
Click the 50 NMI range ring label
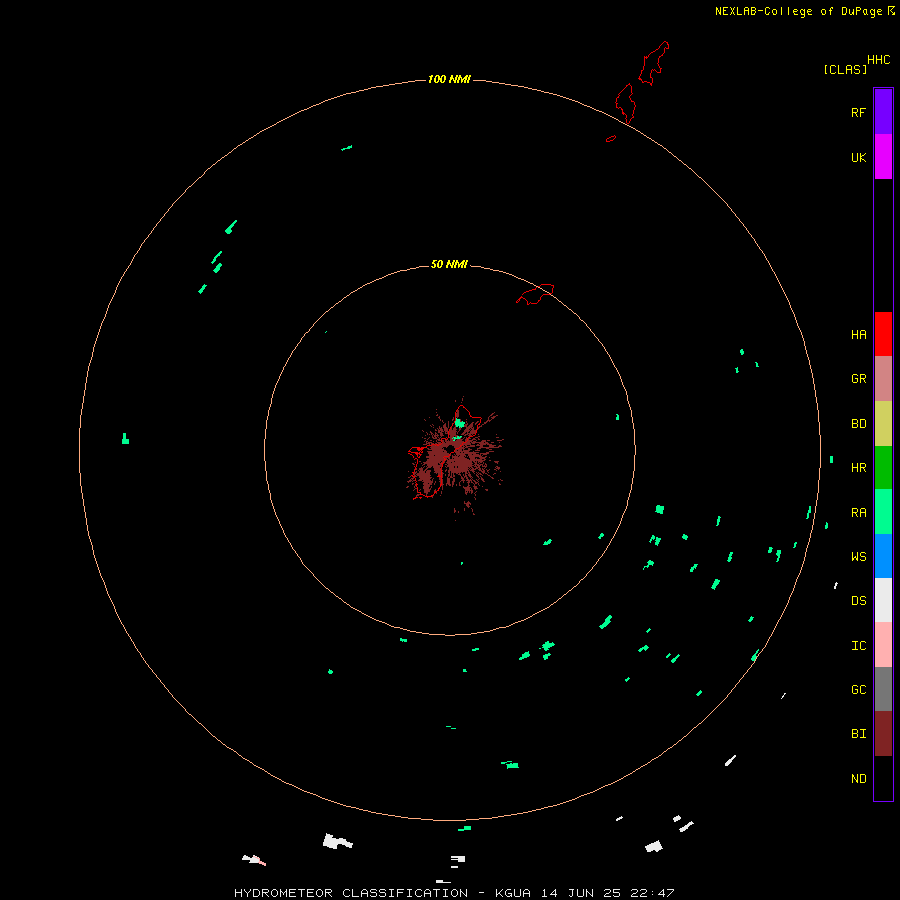click(x=449, y=264)
